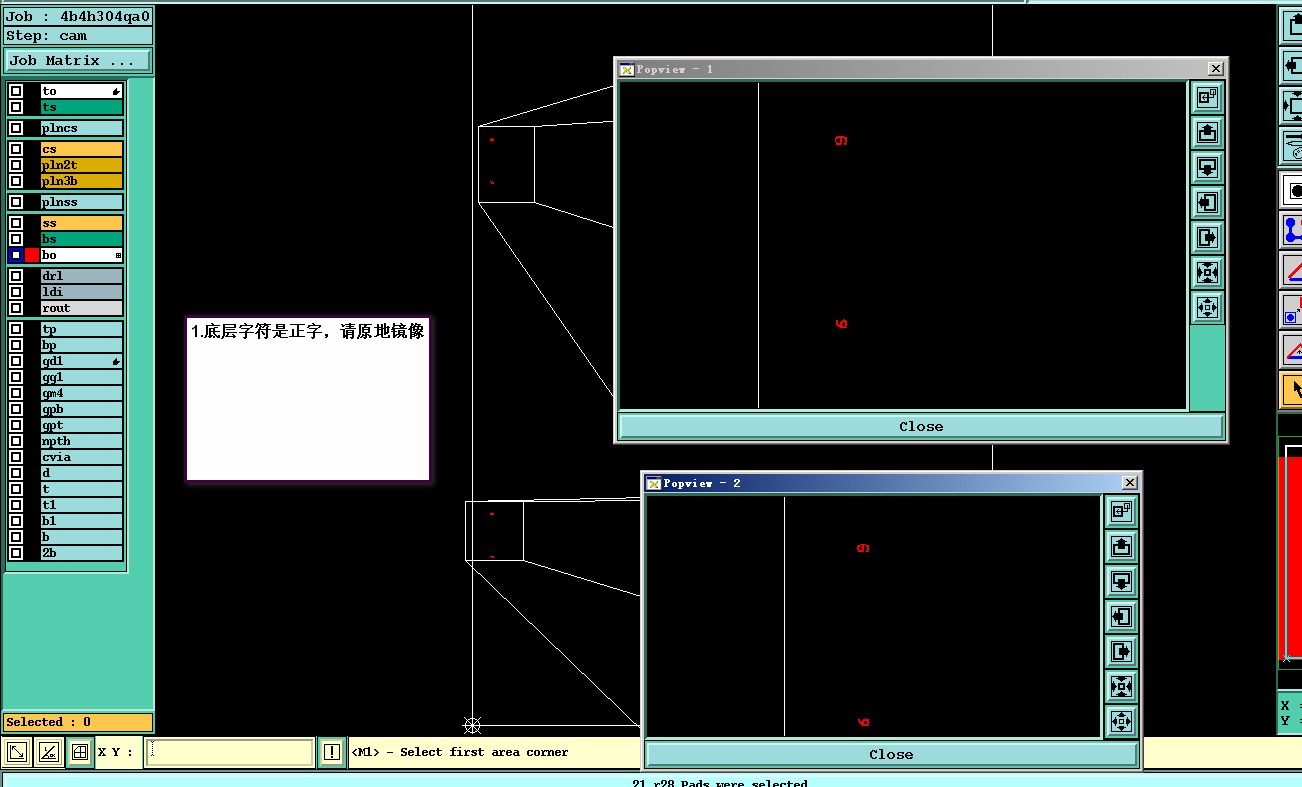The width and height of the screenshot is (1302, 787).
Task: Click the exclamation alert icon
Action: tap(332, 752)
